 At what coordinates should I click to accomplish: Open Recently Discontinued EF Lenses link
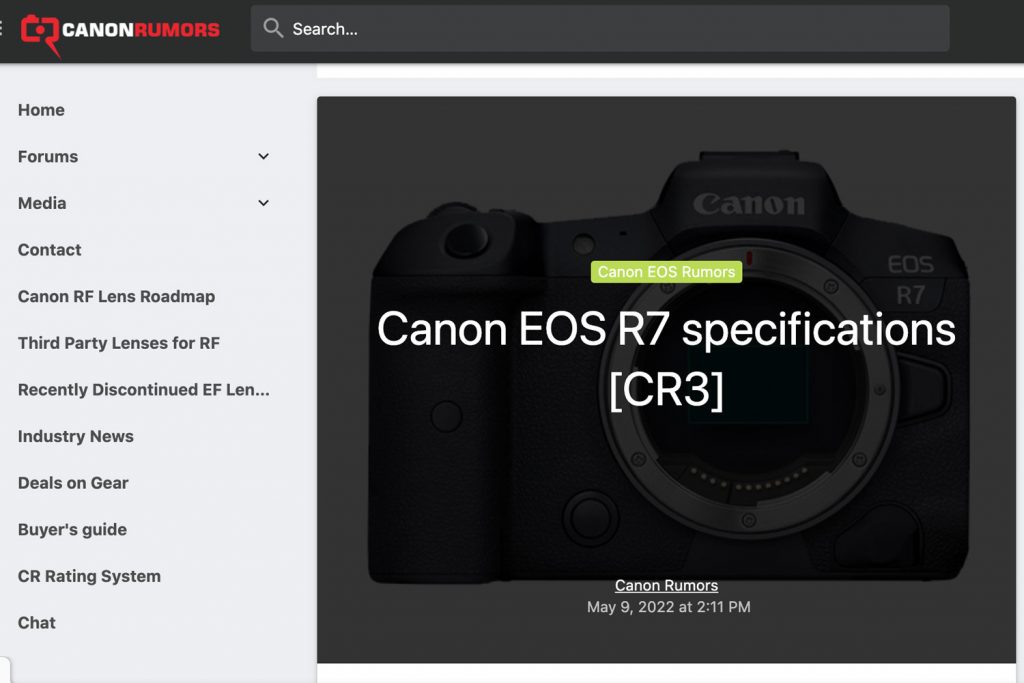(x=143, y=390)
